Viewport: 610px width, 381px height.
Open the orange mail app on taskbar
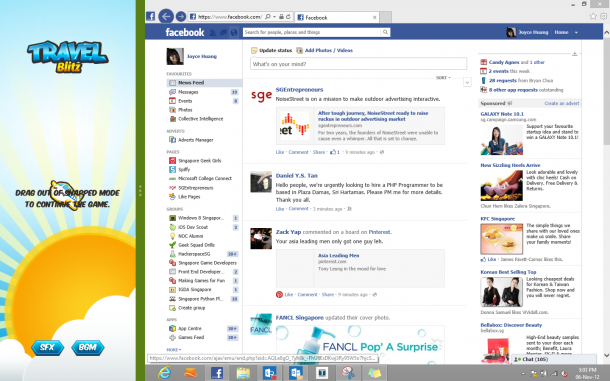tap(190, 373)
